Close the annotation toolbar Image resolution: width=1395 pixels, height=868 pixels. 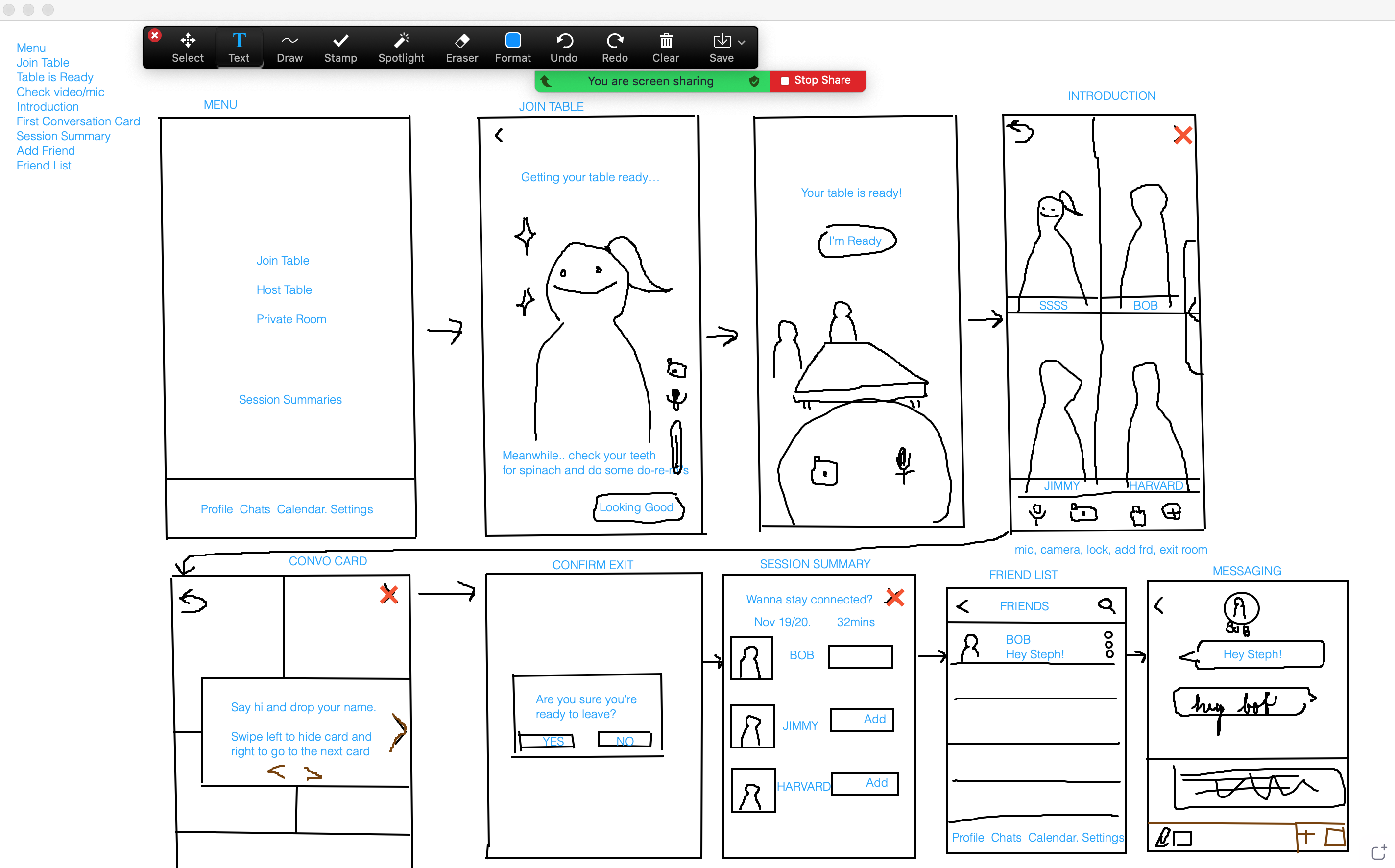(154, 36)
